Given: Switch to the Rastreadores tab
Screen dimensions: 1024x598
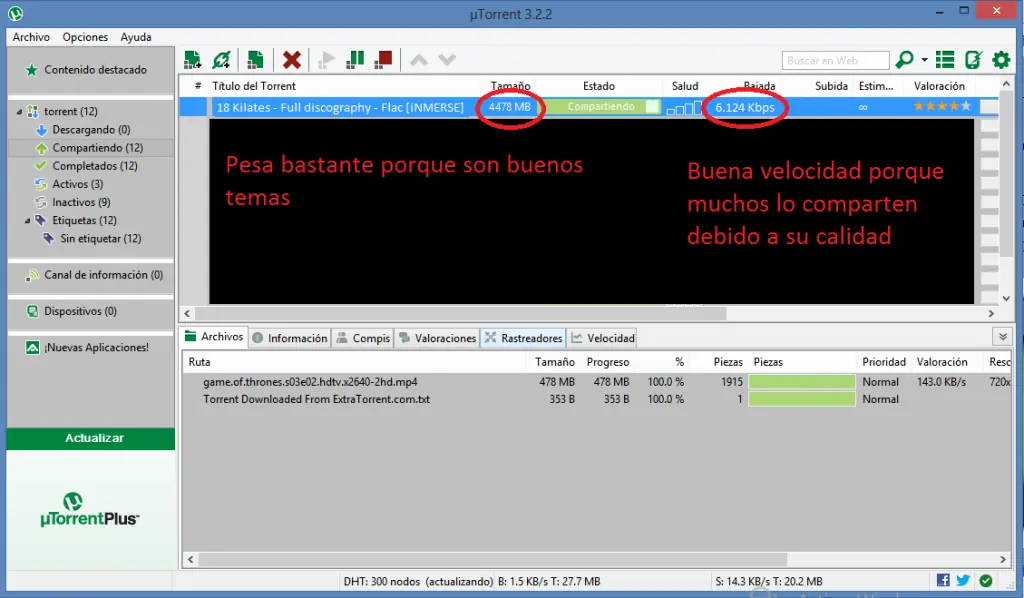Looking at the screenshot, I should click(523, 338).
